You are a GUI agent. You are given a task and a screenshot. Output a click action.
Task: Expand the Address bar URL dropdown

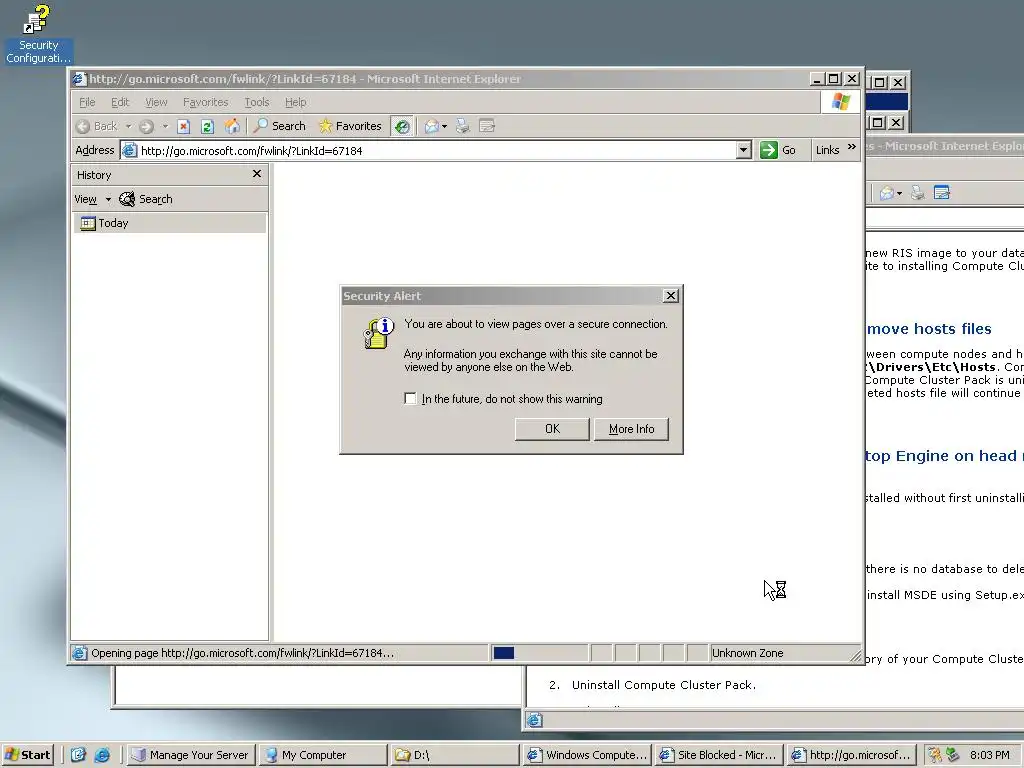click(743, 150)
